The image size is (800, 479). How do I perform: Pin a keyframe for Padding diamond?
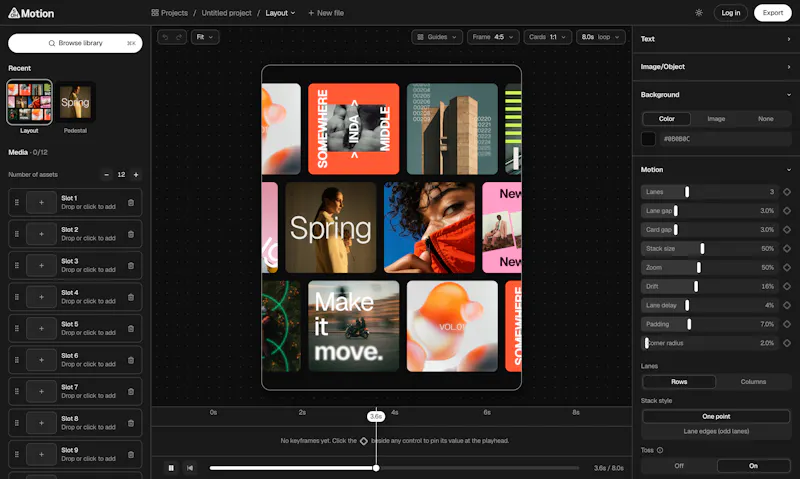(787, 324)
